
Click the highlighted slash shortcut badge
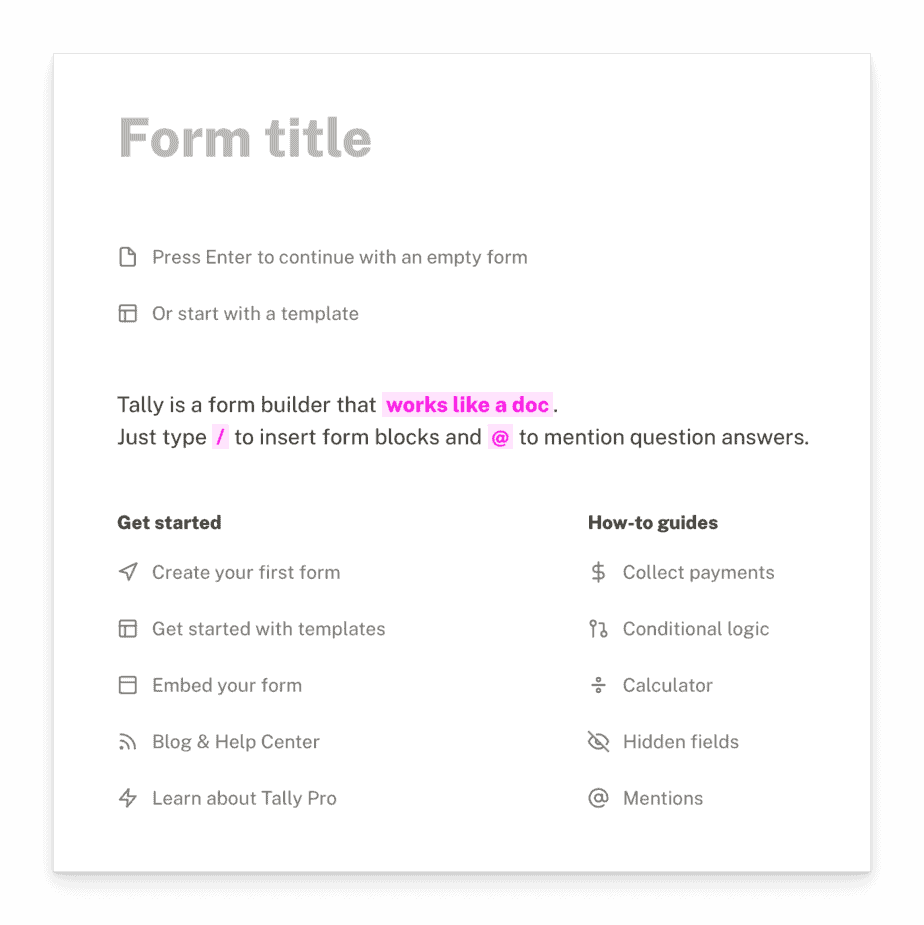coord(219,437)
